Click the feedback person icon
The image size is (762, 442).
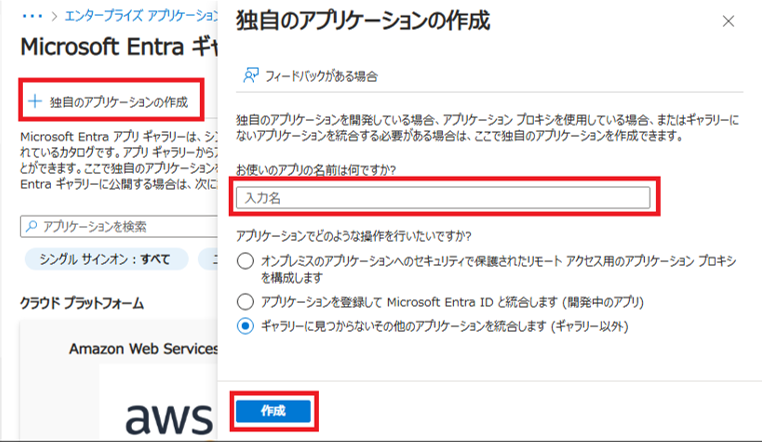pyautogui.click(x=251, y=76)
